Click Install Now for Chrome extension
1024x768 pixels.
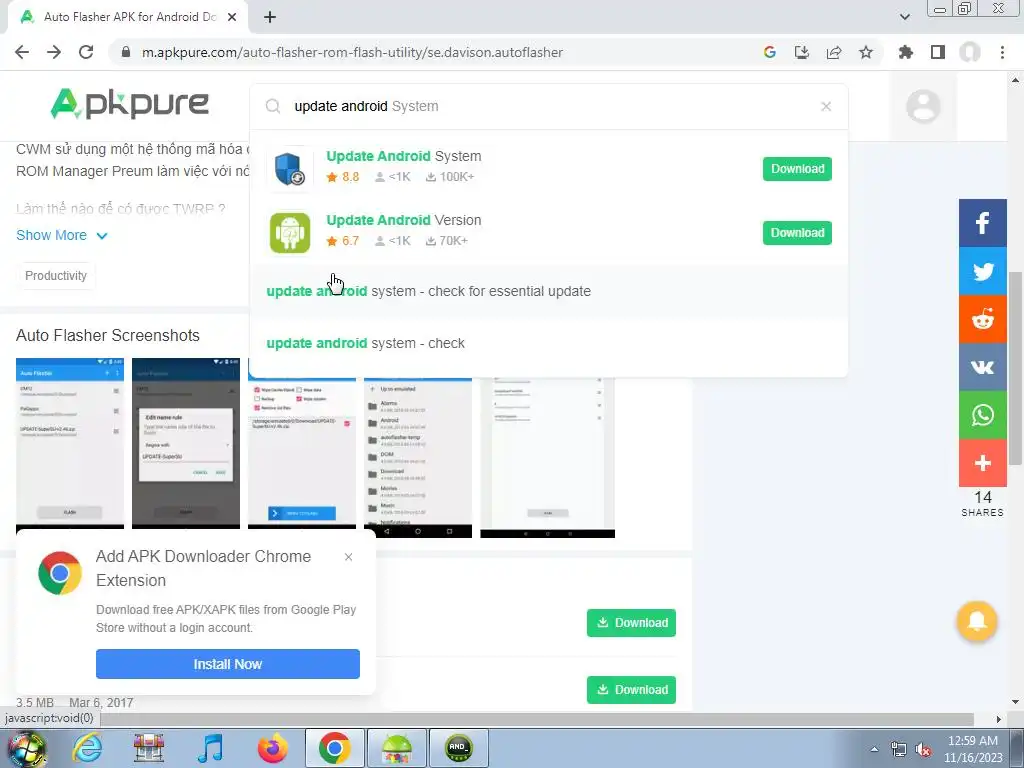227,664
